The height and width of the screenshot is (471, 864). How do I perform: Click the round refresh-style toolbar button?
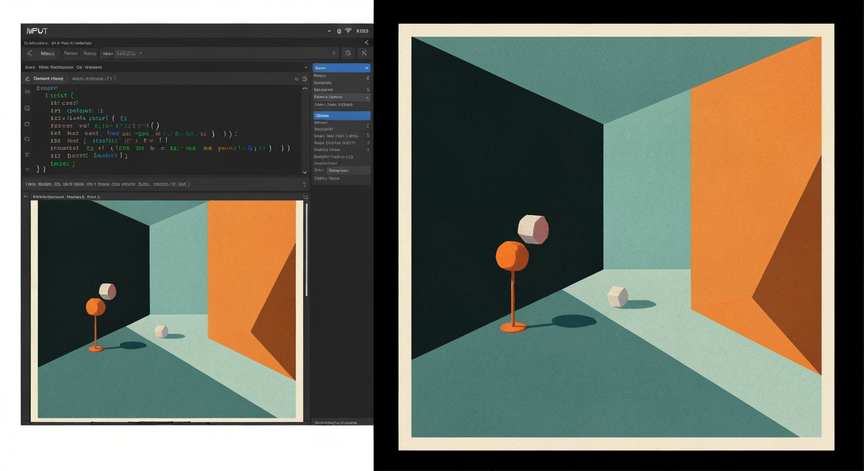(x=348, y=53)
